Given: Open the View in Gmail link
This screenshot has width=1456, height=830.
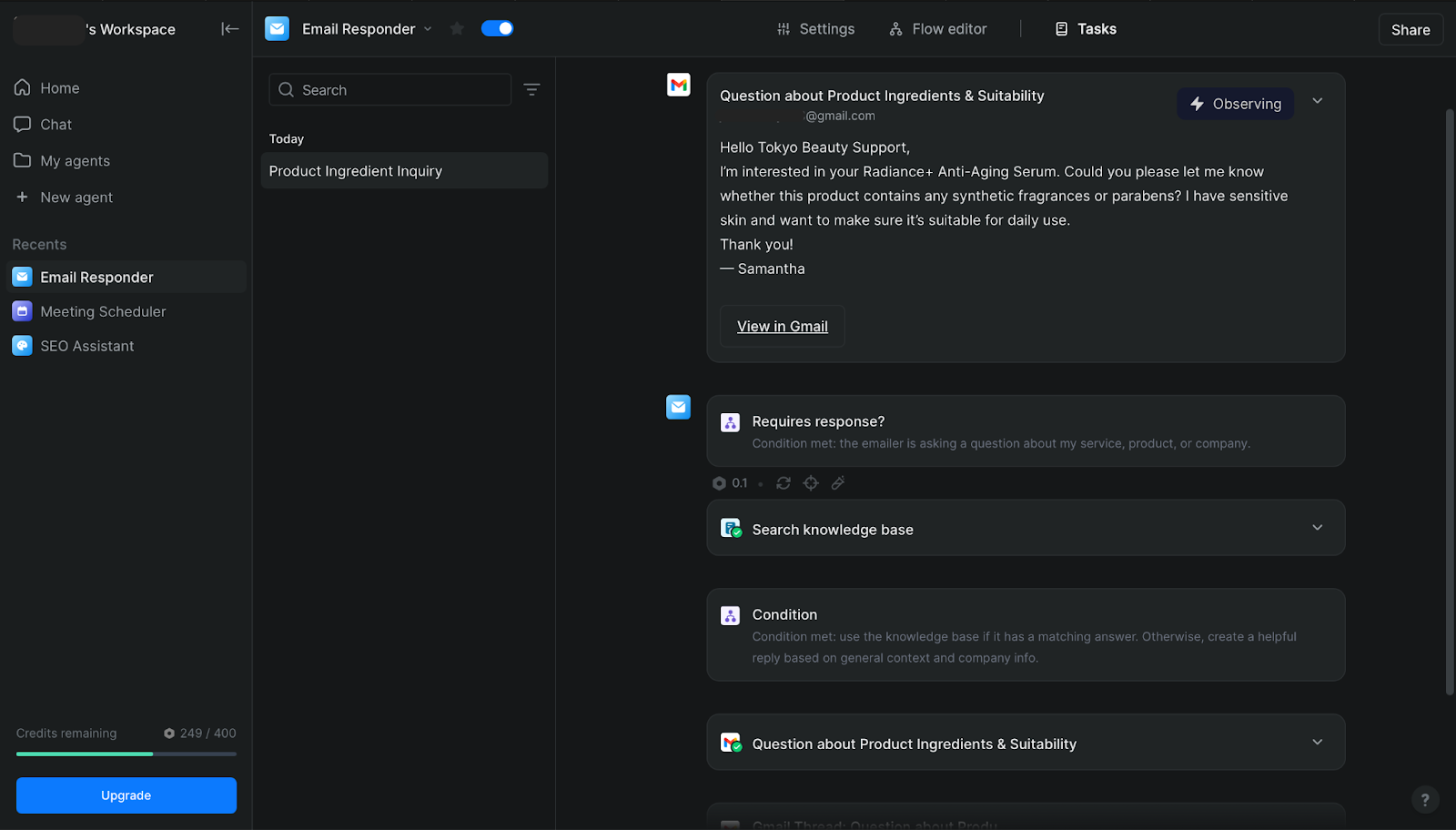Looking at the screenshot, I should click(x=783, y=327).
